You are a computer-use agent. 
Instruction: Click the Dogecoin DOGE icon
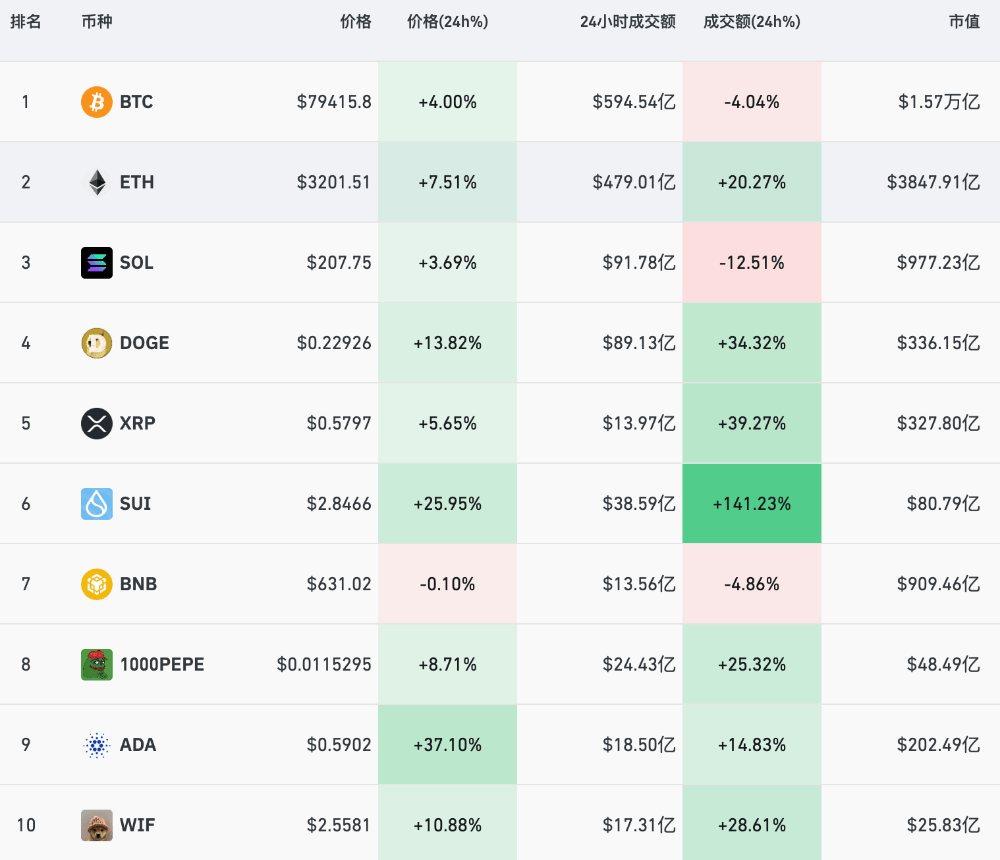pos(97,343)
